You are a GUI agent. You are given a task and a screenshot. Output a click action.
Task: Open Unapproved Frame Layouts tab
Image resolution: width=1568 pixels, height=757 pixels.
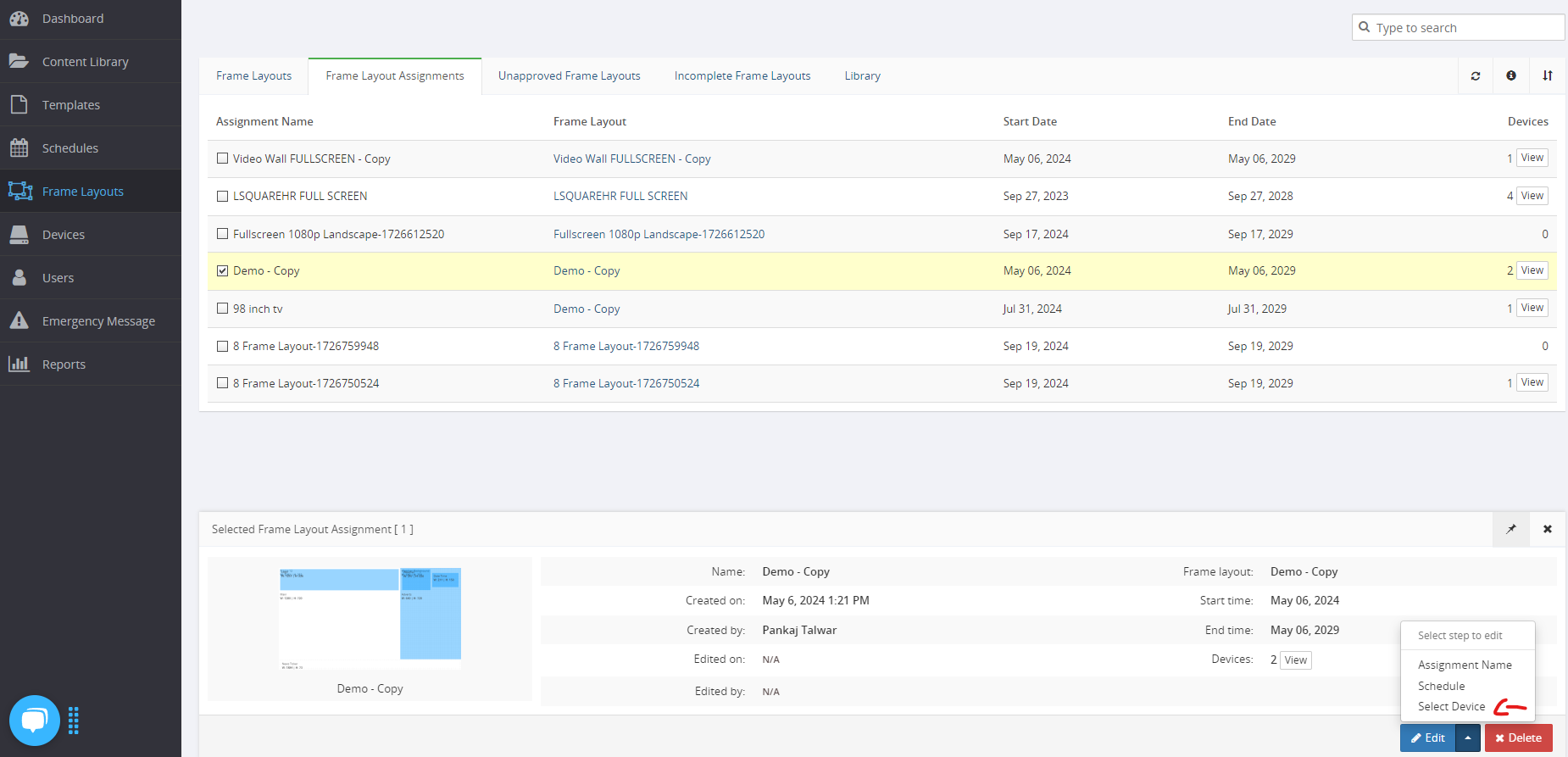[x=569, y=75]
